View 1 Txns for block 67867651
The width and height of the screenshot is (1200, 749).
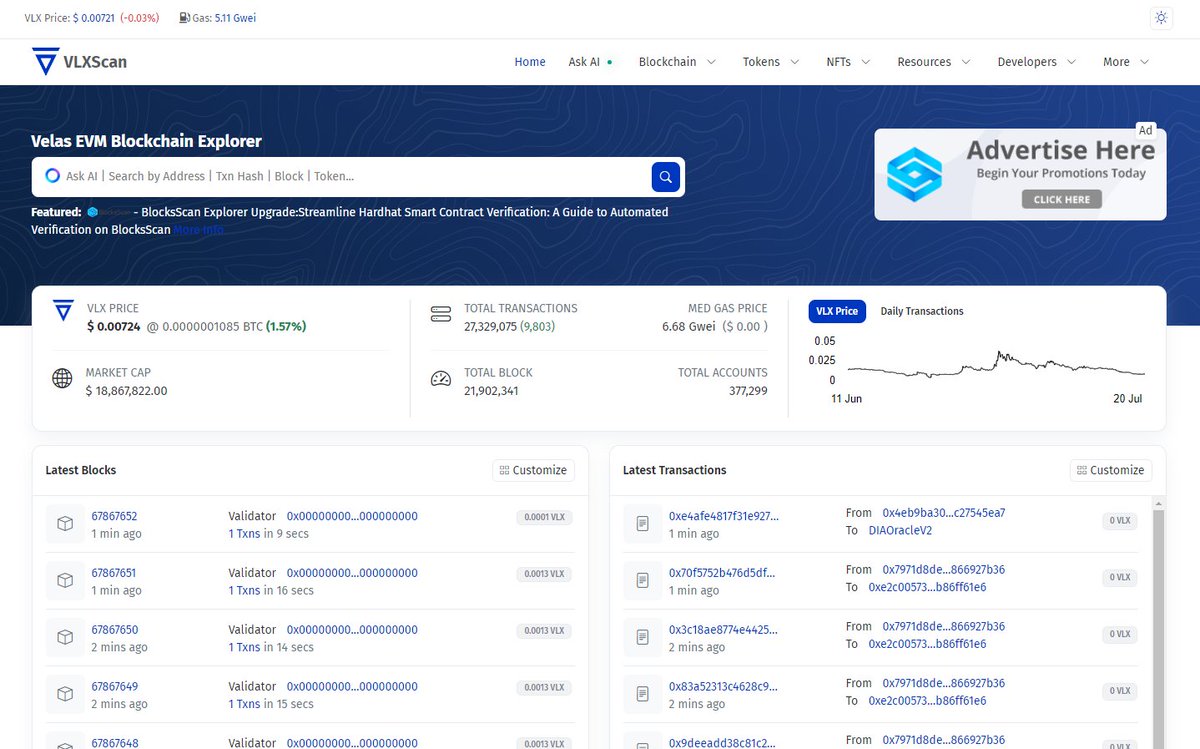pos(244,590)
